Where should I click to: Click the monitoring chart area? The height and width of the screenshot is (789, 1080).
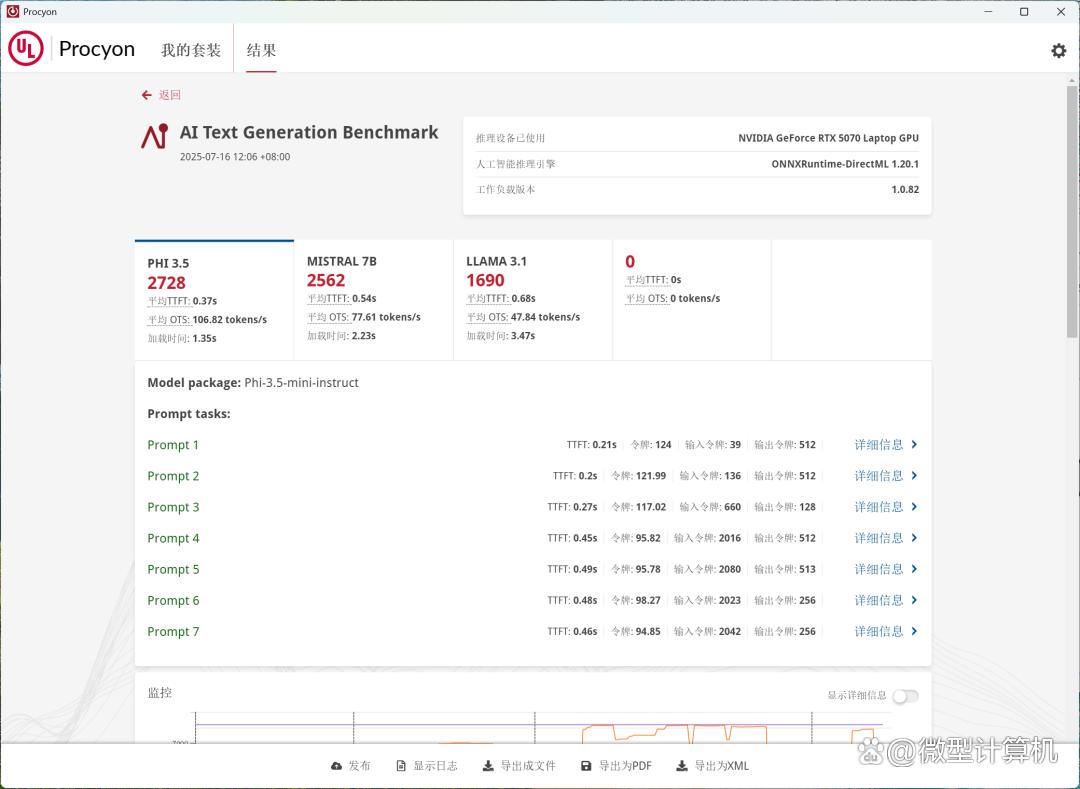(537, 727)
